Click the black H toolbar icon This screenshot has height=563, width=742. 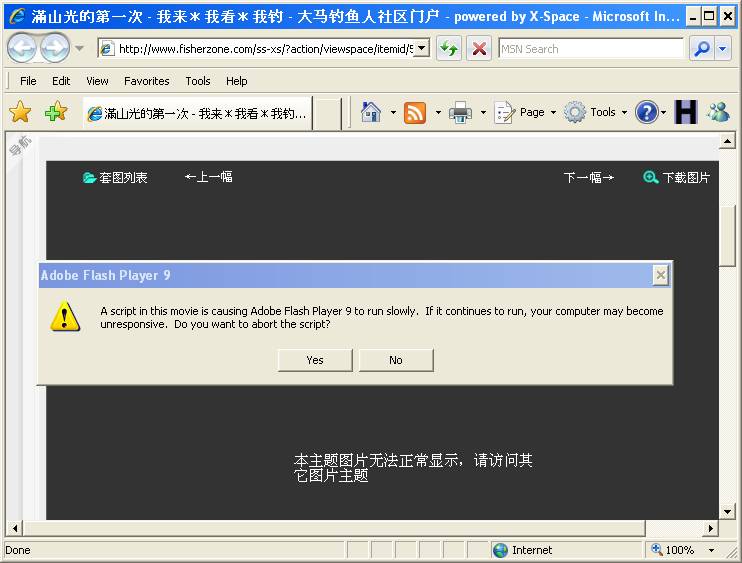[x=686, y=113]
